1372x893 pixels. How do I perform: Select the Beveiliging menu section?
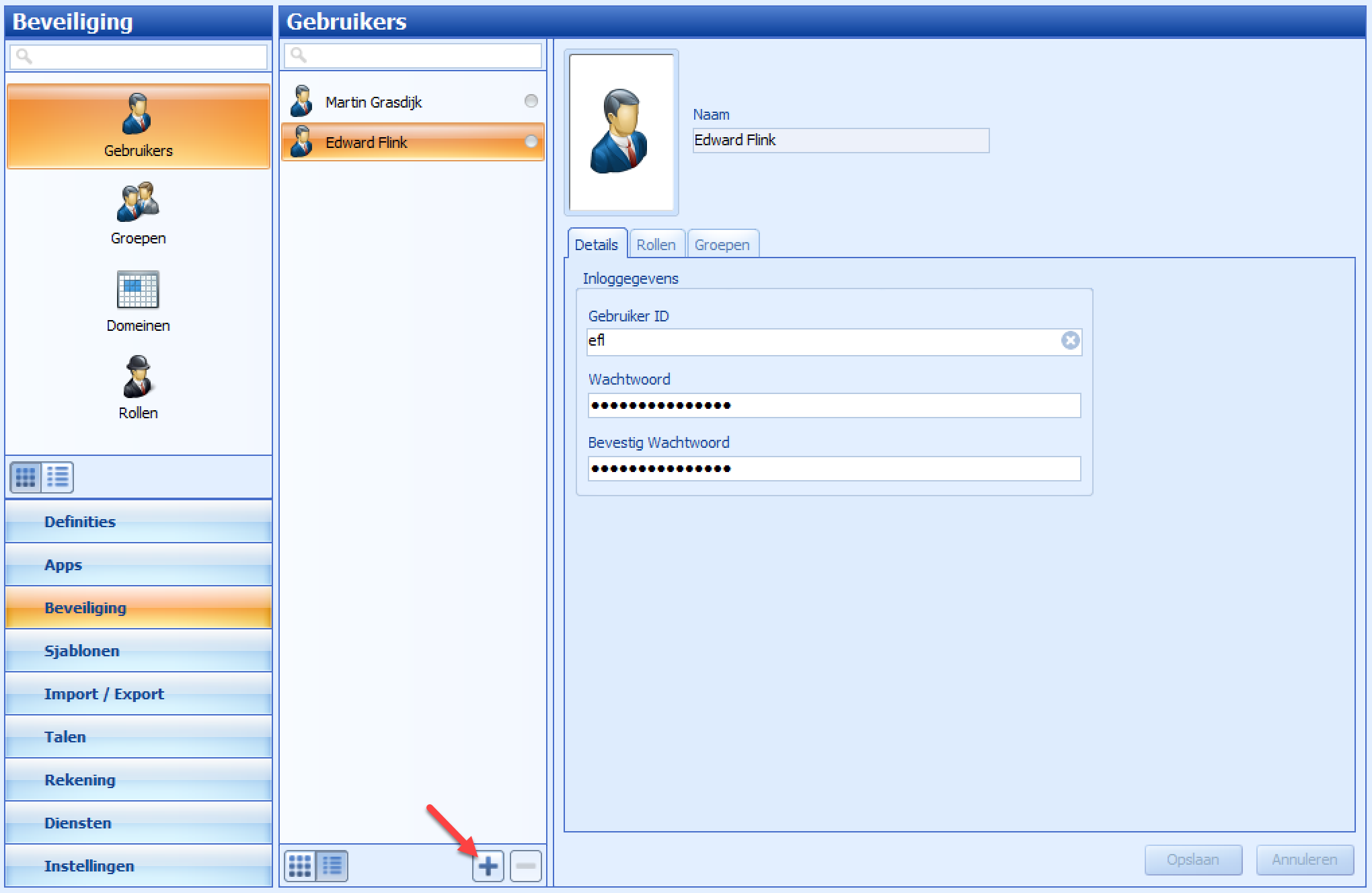pos(139,608)
